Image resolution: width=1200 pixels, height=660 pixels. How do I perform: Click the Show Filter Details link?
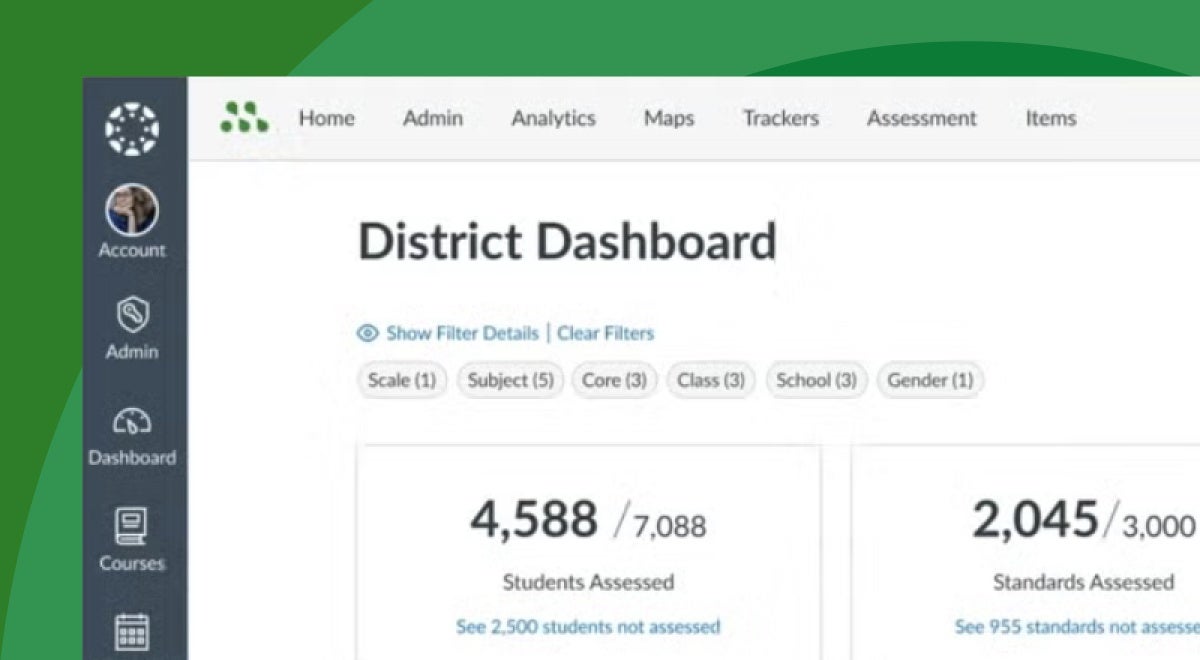462,333
